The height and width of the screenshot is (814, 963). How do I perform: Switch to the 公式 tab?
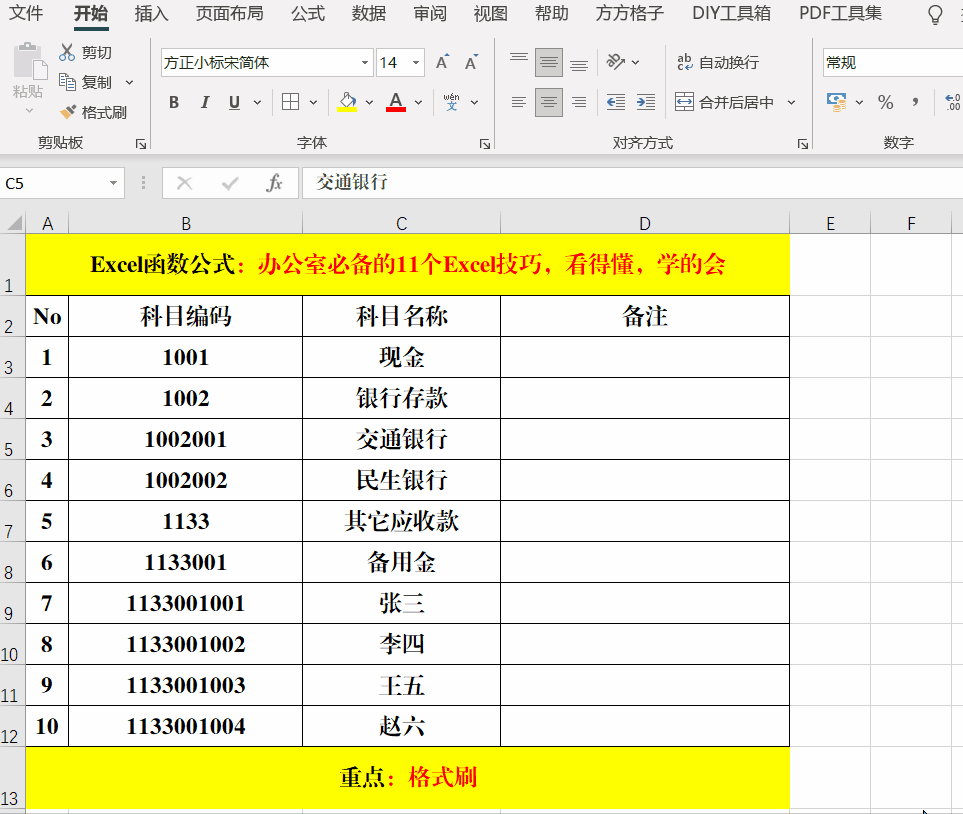308,14
